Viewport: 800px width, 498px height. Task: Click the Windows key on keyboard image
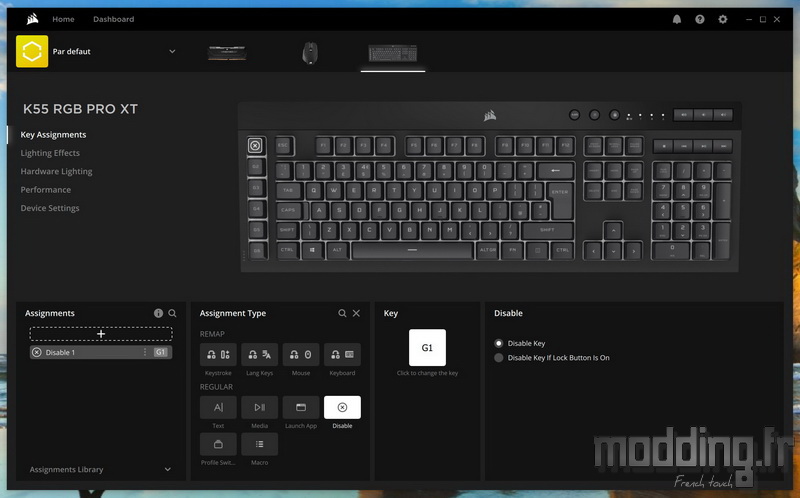tap(312, 251)
